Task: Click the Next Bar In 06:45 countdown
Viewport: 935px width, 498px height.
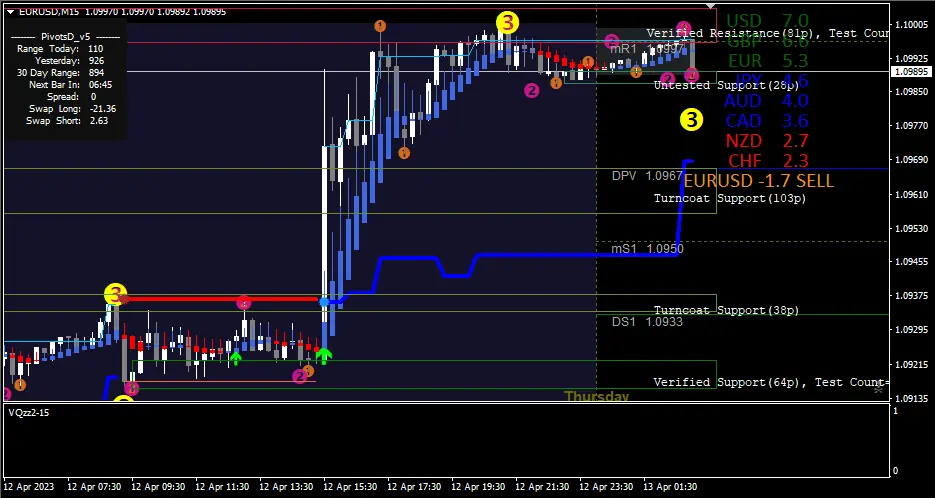Action: click(70, 85)
